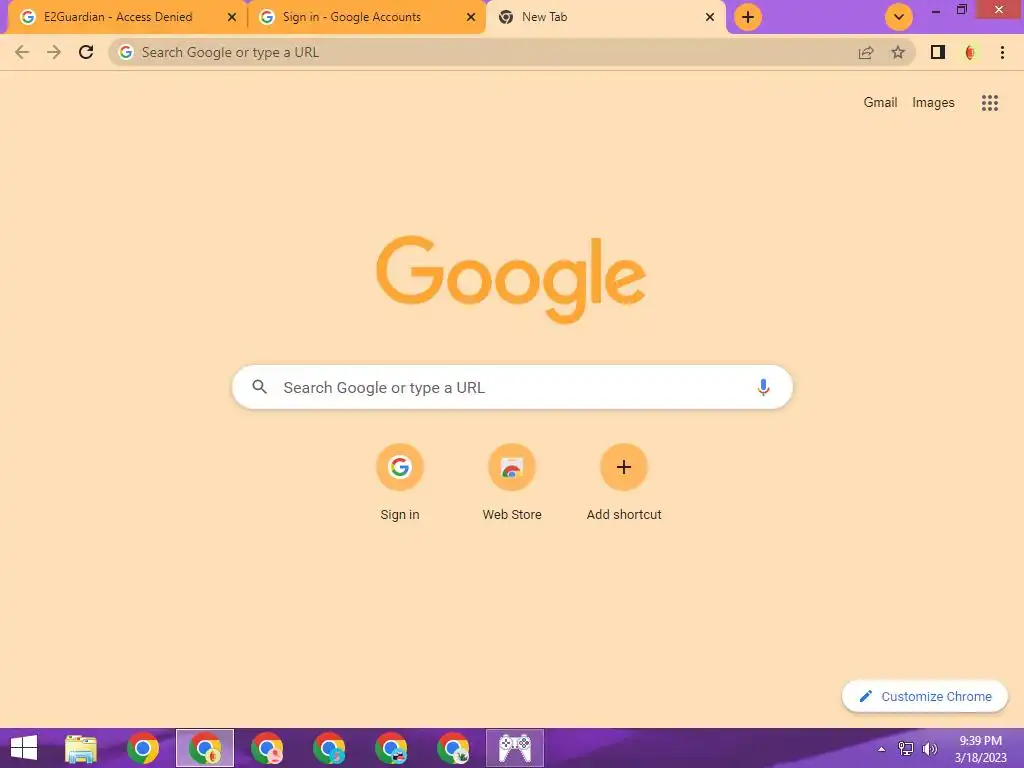Close the E2Guardian - Access Denied tab
The image size is (1024, 768).
(232, 17)
